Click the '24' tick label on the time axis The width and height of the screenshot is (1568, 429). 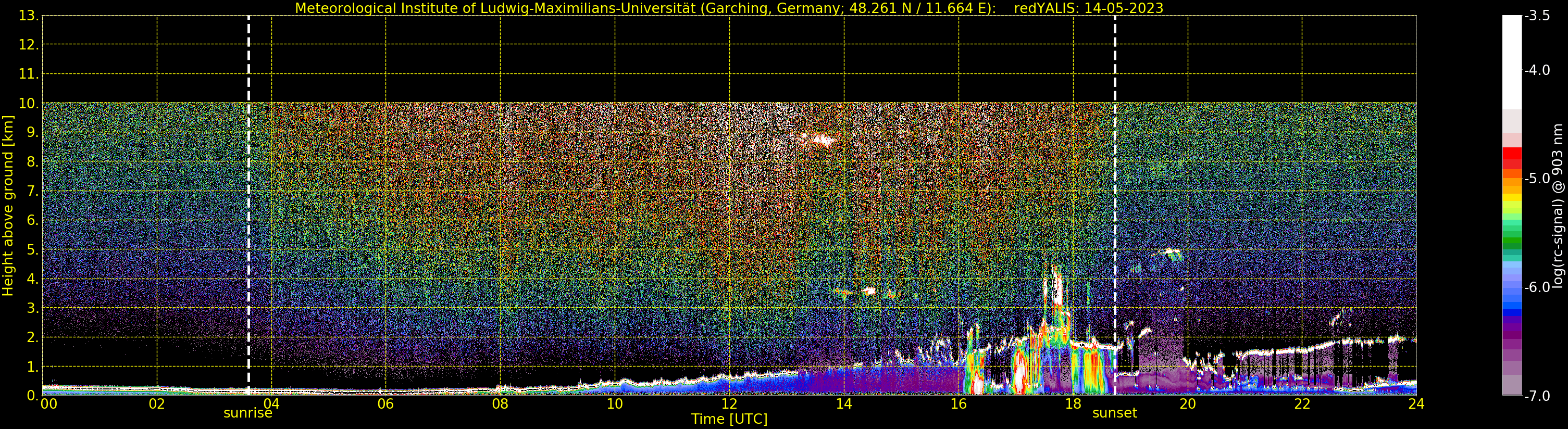point(1416,403)
